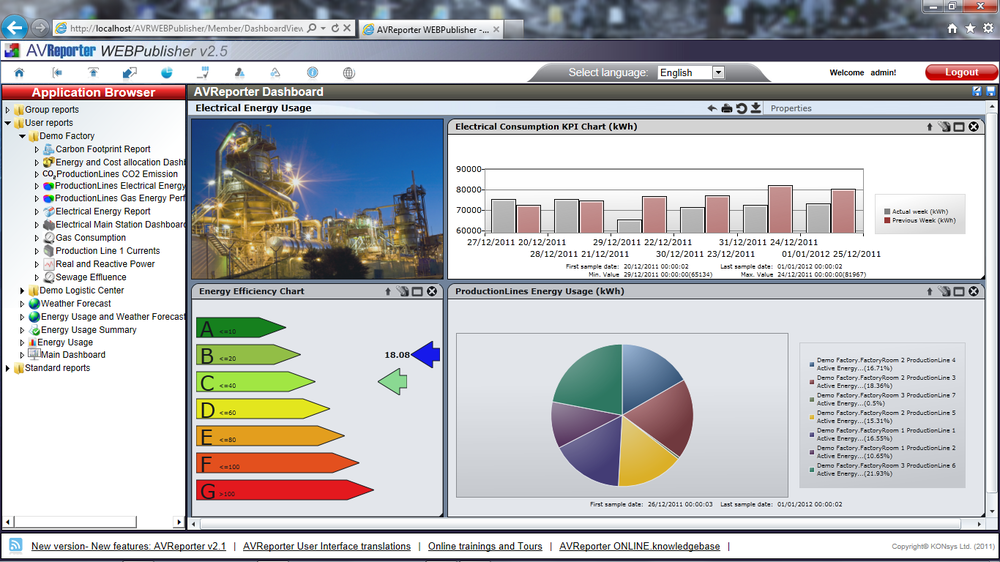1000x562 pixels.
Task: Select Gas Consumption report
Action: pos(91,237)
